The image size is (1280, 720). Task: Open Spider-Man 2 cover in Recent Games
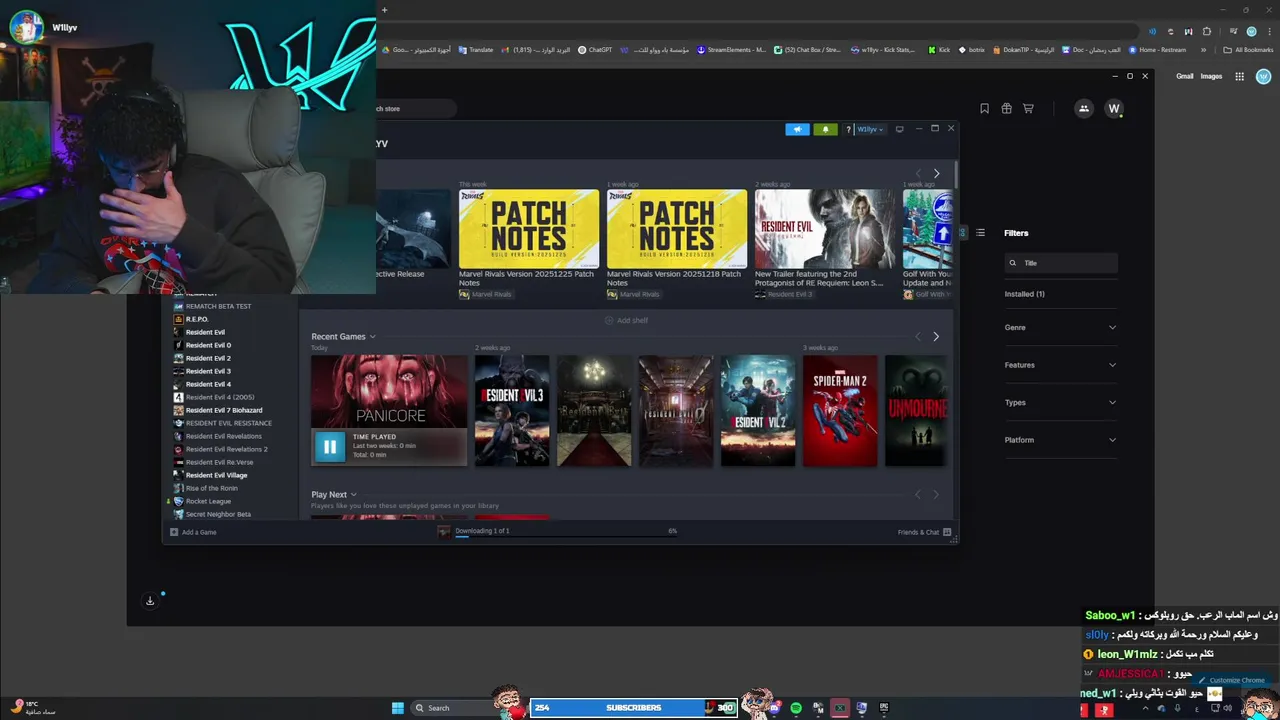click(x=840, y=410)
